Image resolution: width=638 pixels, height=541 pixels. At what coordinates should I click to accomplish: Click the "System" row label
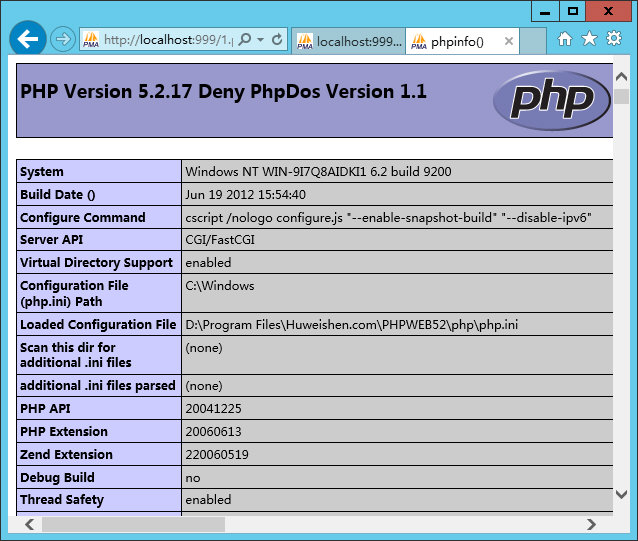pos(42,172)
